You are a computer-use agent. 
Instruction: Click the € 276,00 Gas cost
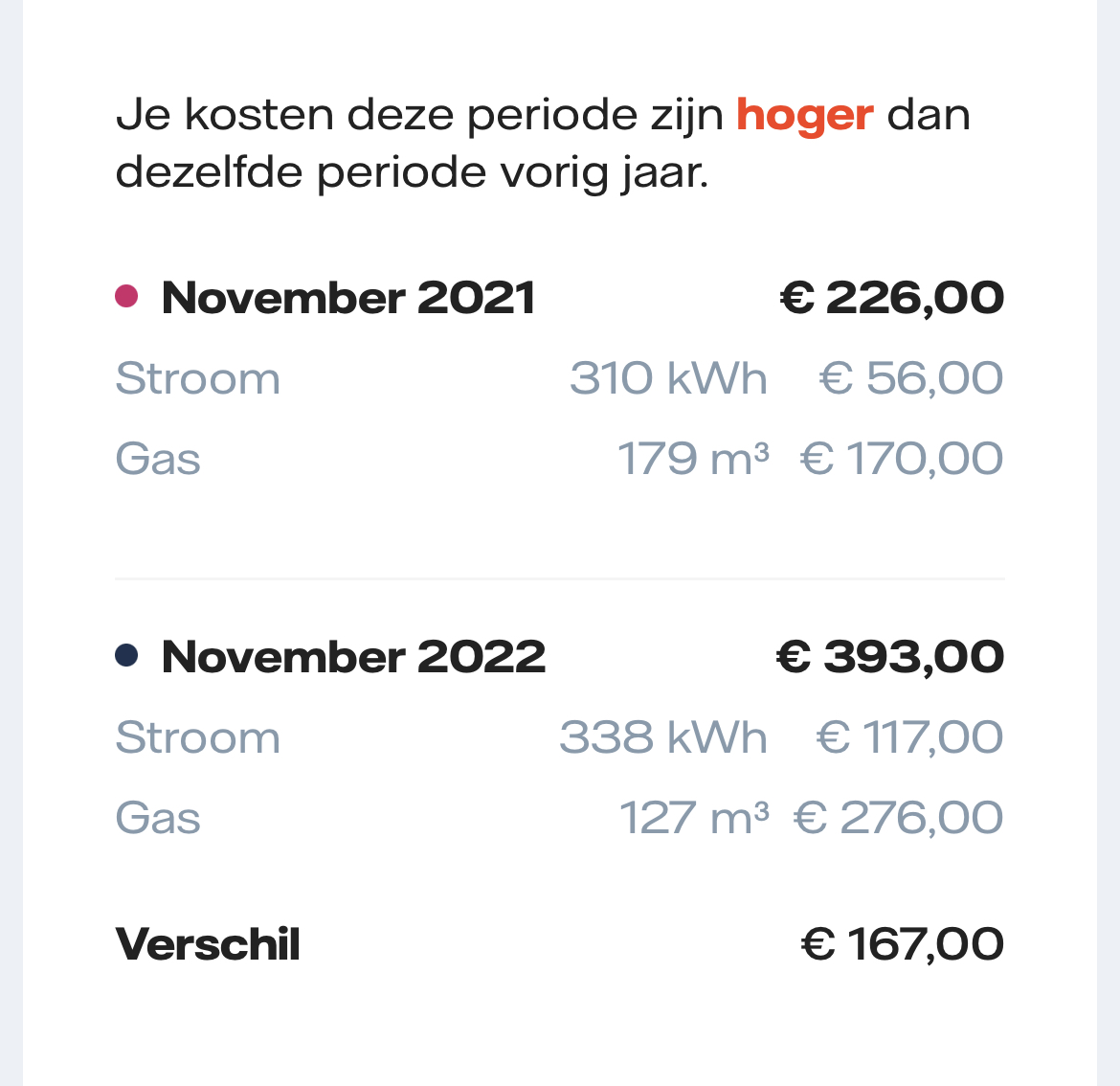point(898,818)
